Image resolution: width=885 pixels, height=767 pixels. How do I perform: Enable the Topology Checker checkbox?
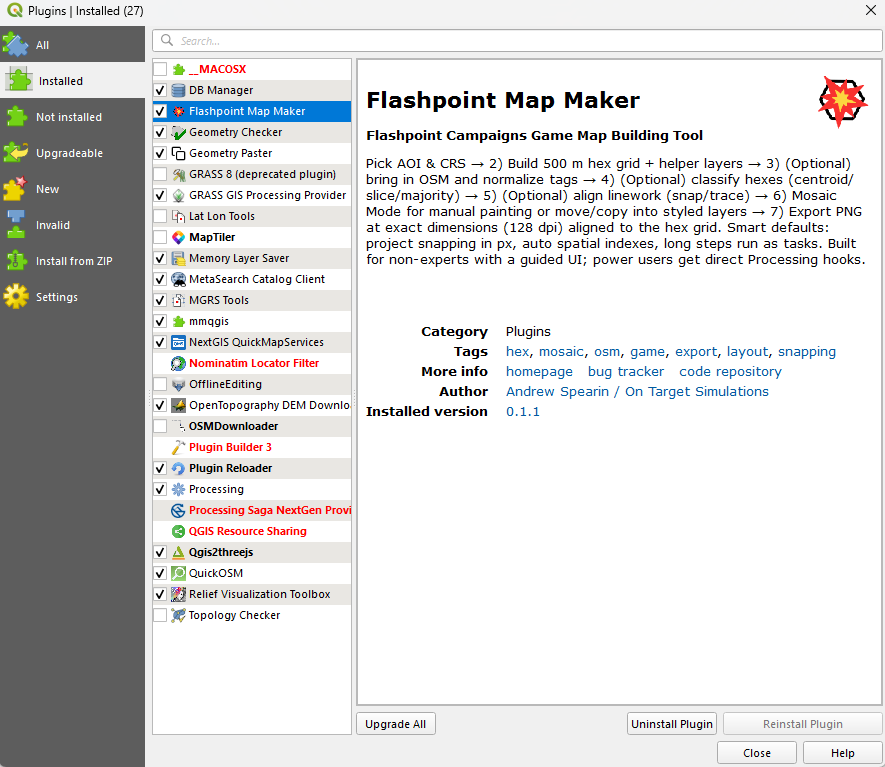(x=160, y=615)
